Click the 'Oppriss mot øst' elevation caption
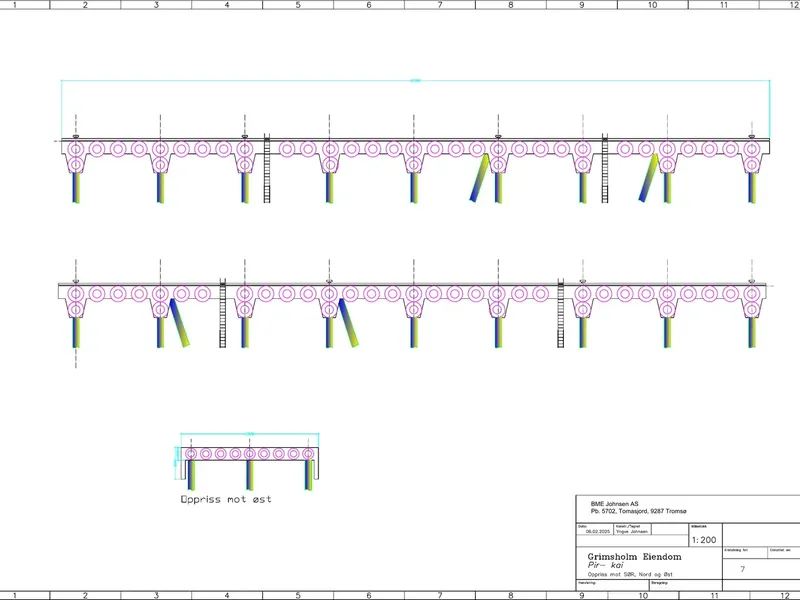 [x=226, y=499]
